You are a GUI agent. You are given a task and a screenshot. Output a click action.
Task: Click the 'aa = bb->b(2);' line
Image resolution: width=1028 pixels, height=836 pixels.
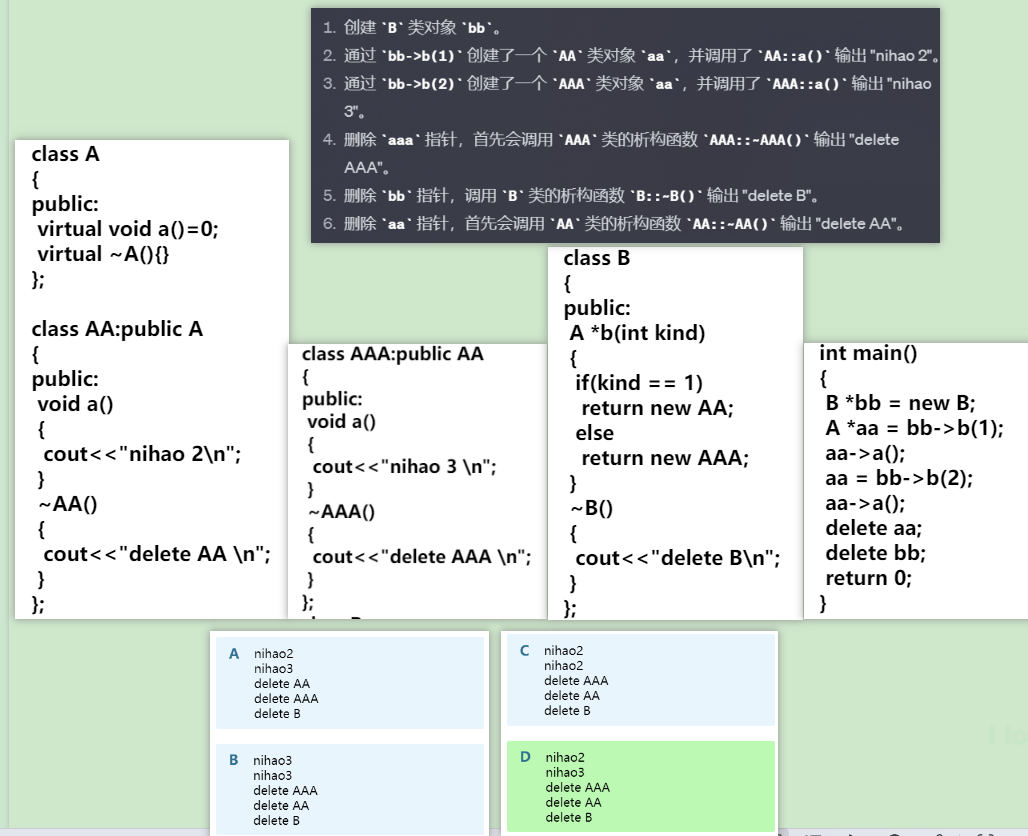899,478
